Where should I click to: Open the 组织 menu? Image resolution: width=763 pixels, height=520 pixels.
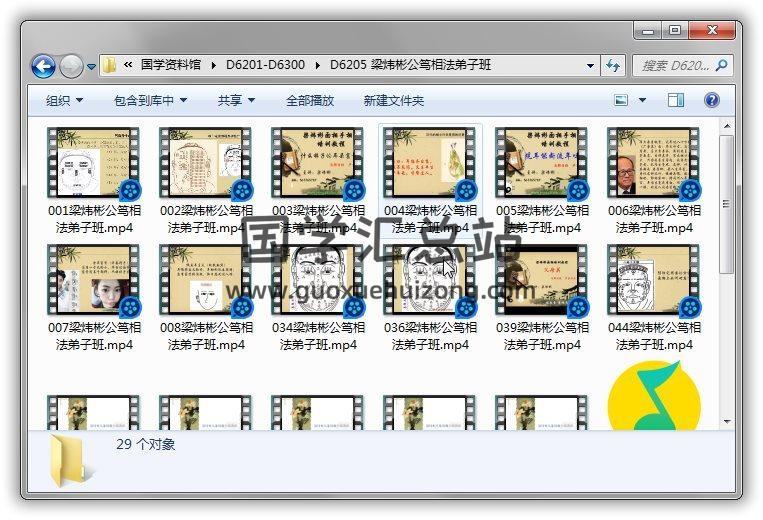pos(64,101)
